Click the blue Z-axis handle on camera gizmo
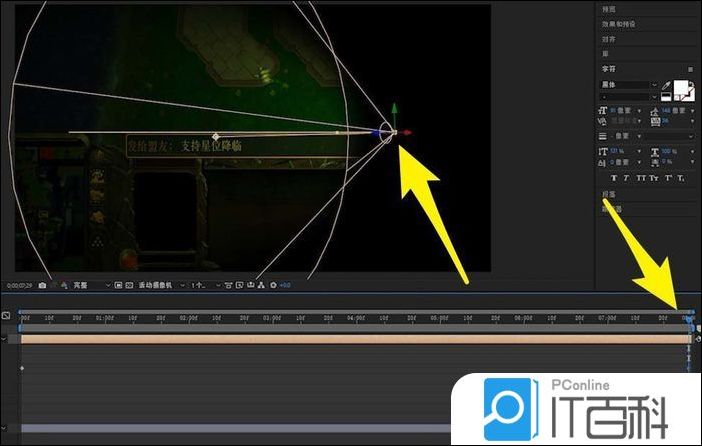702x446 pixels. pyautogui.click(x=376, y=133)
